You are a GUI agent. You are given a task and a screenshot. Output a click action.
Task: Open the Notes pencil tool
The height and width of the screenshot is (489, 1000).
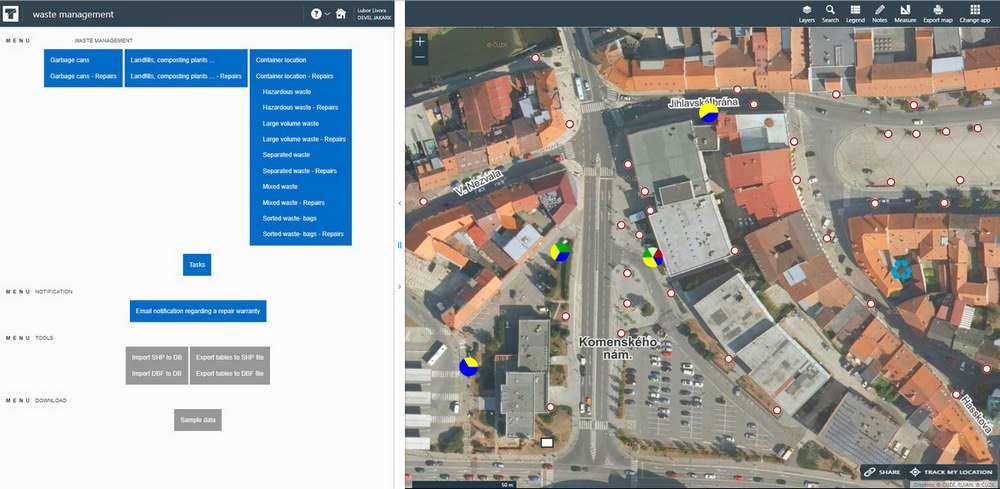[x=879, y=13]
